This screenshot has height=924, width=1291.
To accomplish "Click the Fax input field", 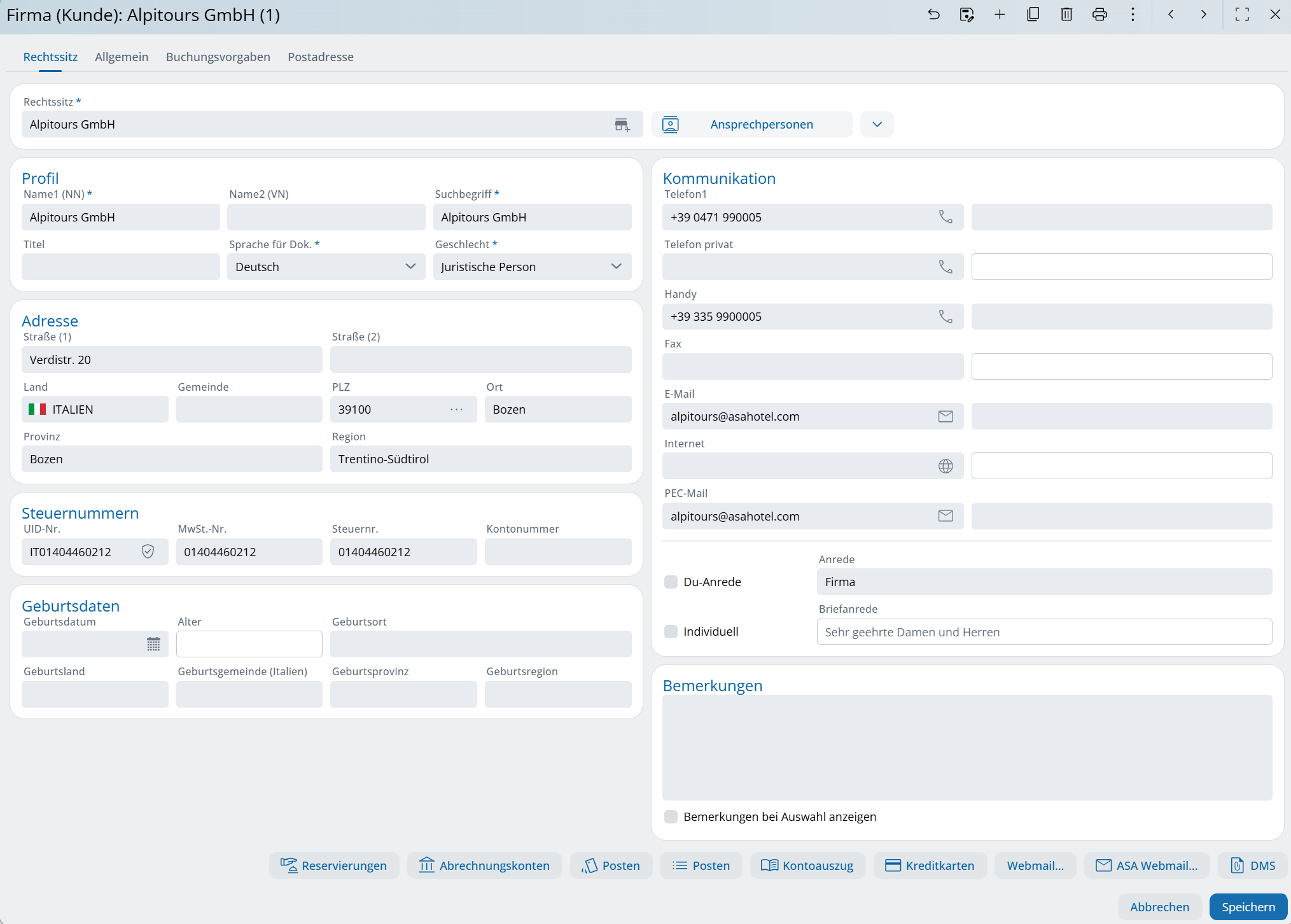I will (813, 367).
